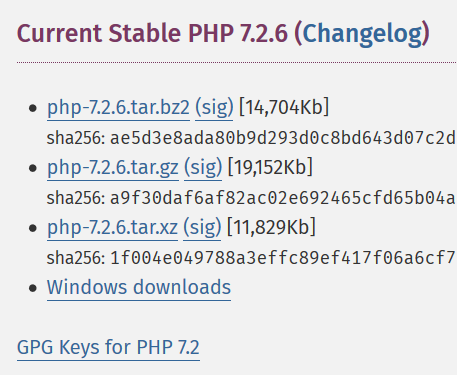Open the sig link for the tar.gz file

[203, 168]
